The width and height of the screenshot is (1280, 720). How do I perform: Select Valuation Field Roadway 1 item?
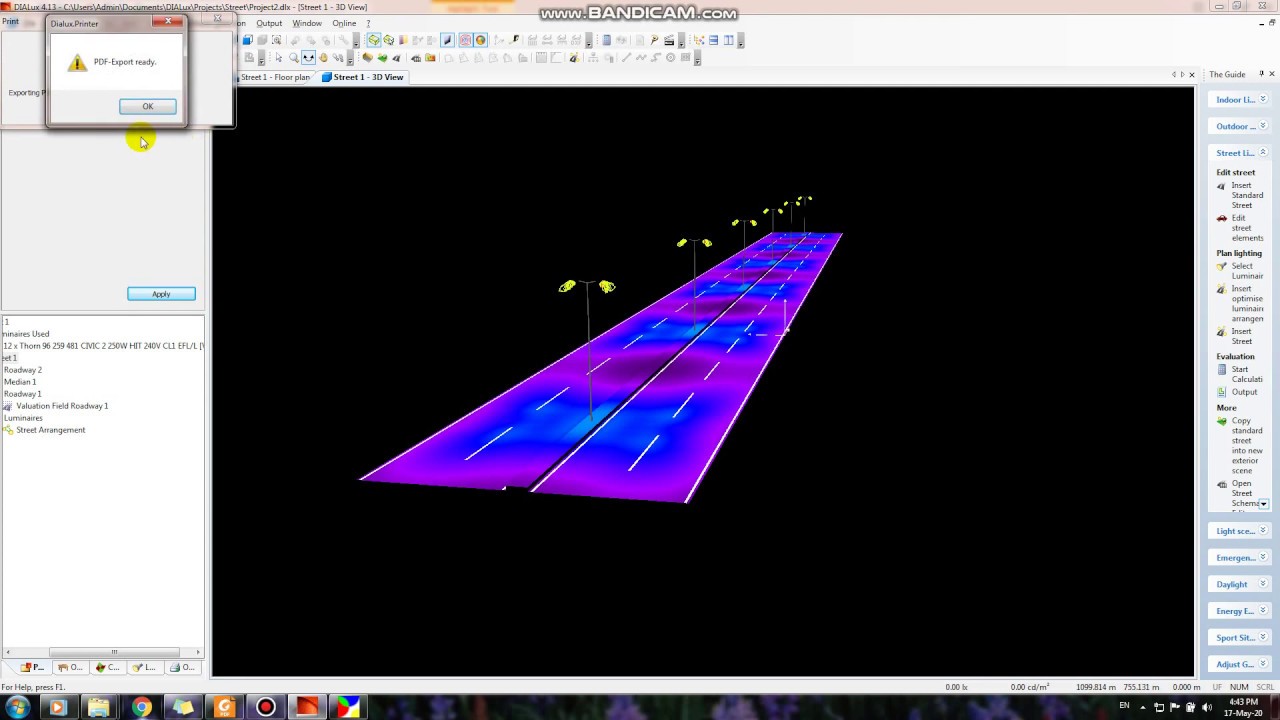(62, 406)
